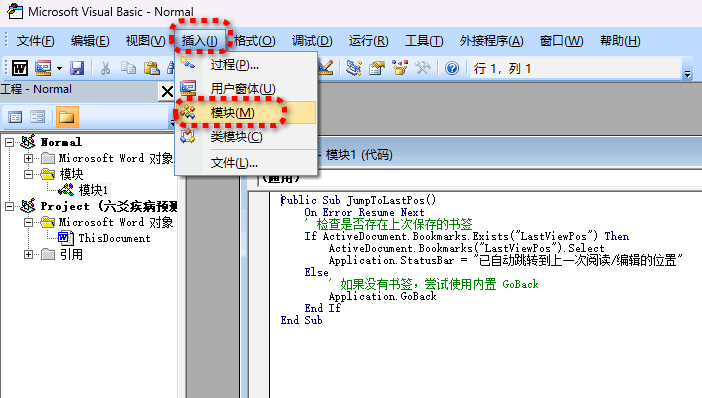This screenshot has width=702, height=398.
Task: Choose 模块(M) from the Insert menu
Action: pos(247,112)
